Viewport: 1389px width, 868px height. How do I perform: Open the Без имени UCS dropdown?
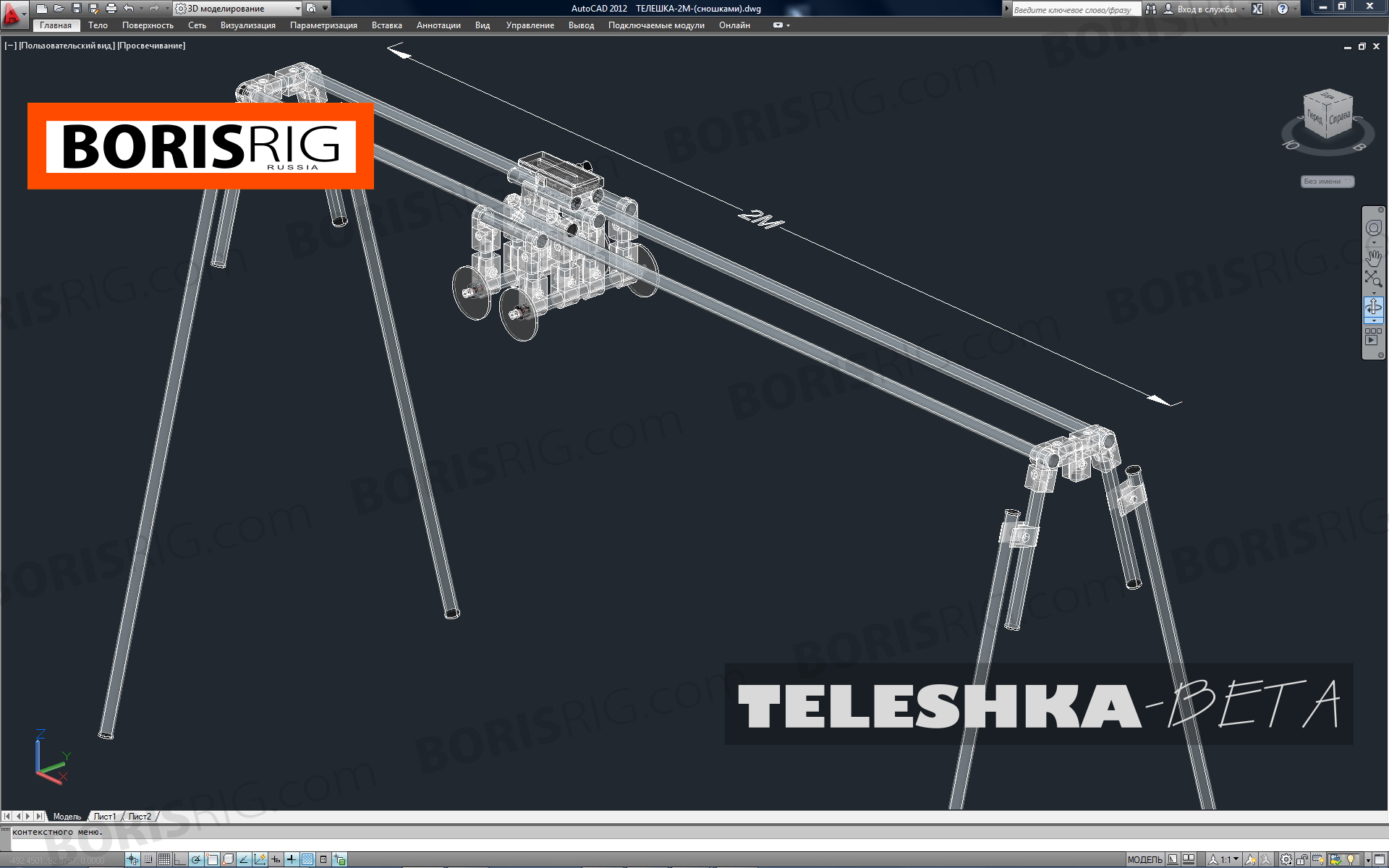point(1327,182)
